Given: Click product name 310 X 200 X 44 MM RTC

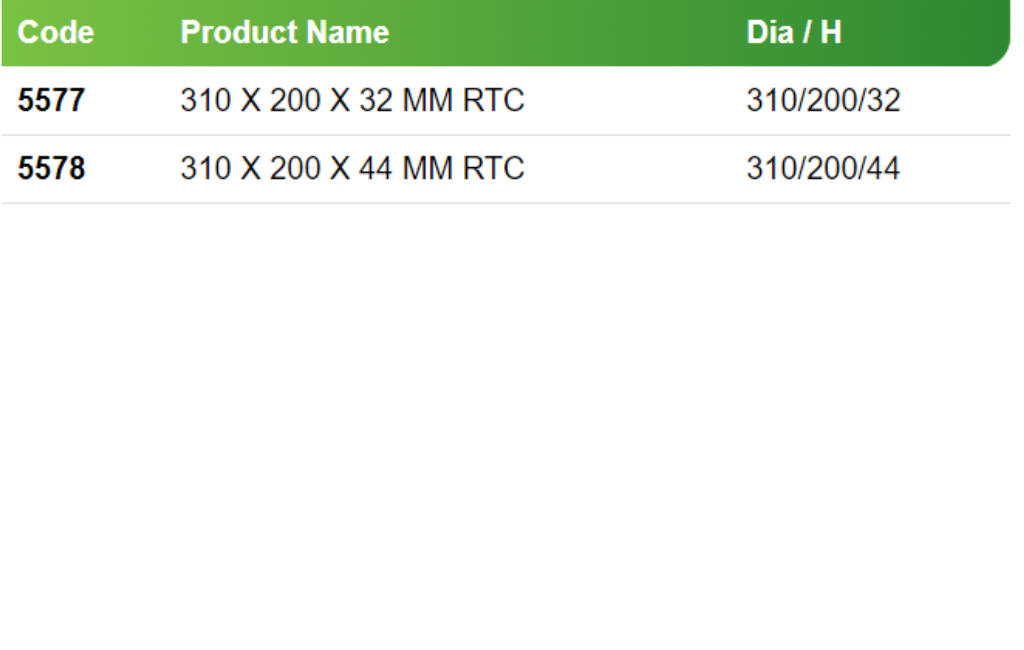Looking at the screenshot, I should (x=352, y=169).
